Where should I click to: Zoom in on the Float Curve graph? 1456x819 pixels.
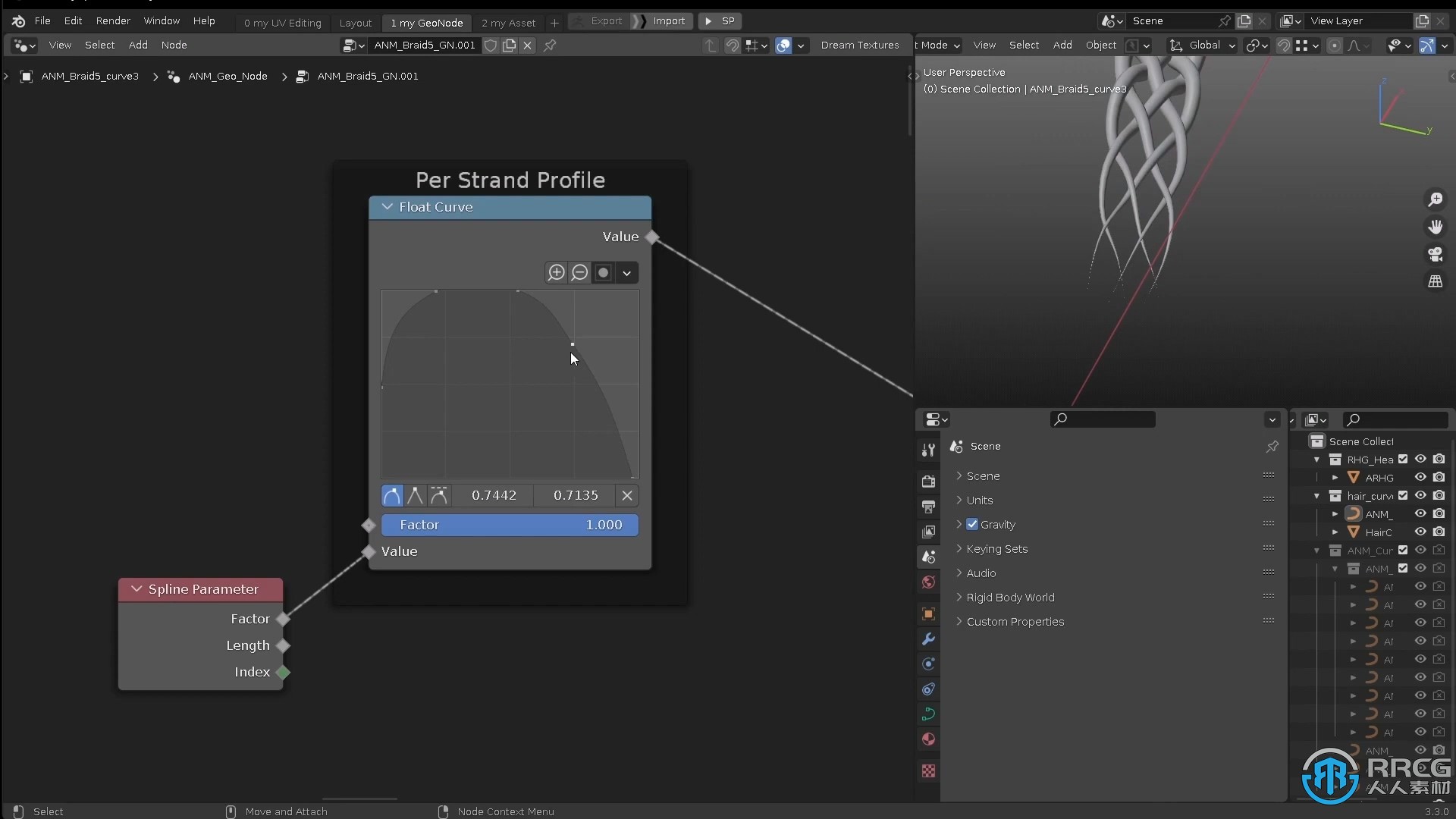click(556, 272)
